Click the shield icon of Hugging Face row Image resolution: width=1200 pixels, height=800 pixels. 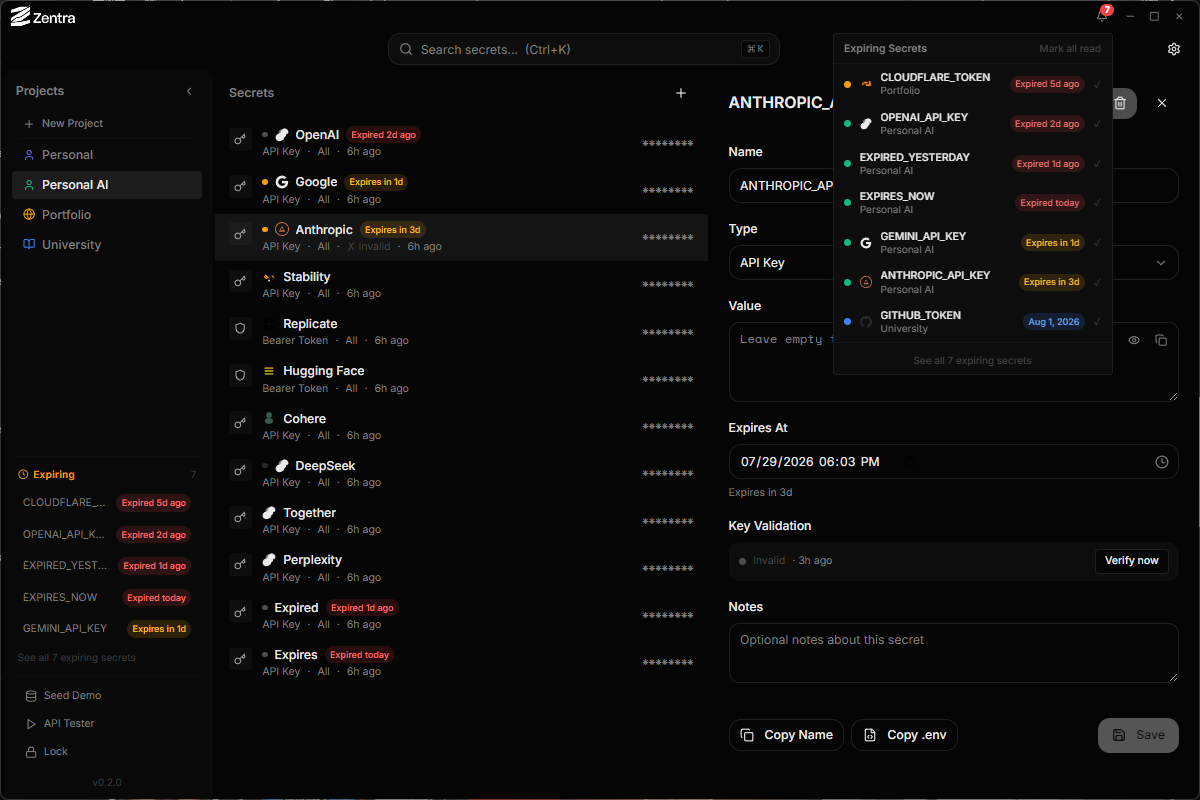240,375
